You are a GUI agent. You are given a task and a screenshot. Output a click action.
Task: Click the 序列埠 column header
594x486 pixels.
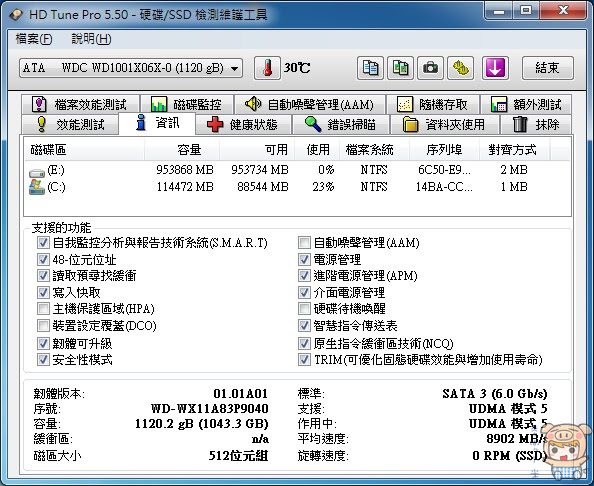pos(444,150)
